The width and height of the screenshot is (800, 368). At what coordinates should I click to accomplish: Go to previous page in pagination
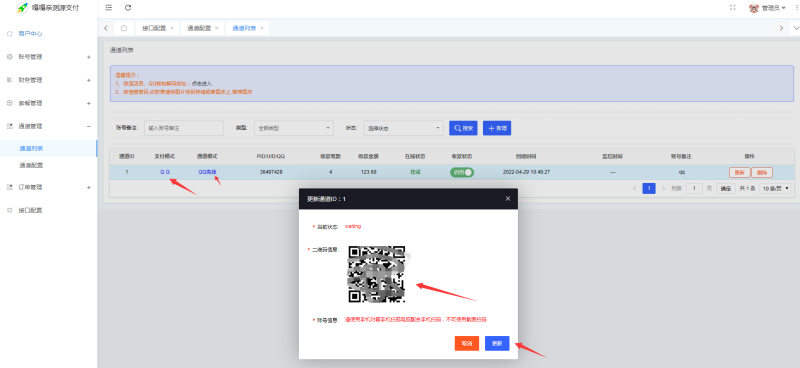635,188
